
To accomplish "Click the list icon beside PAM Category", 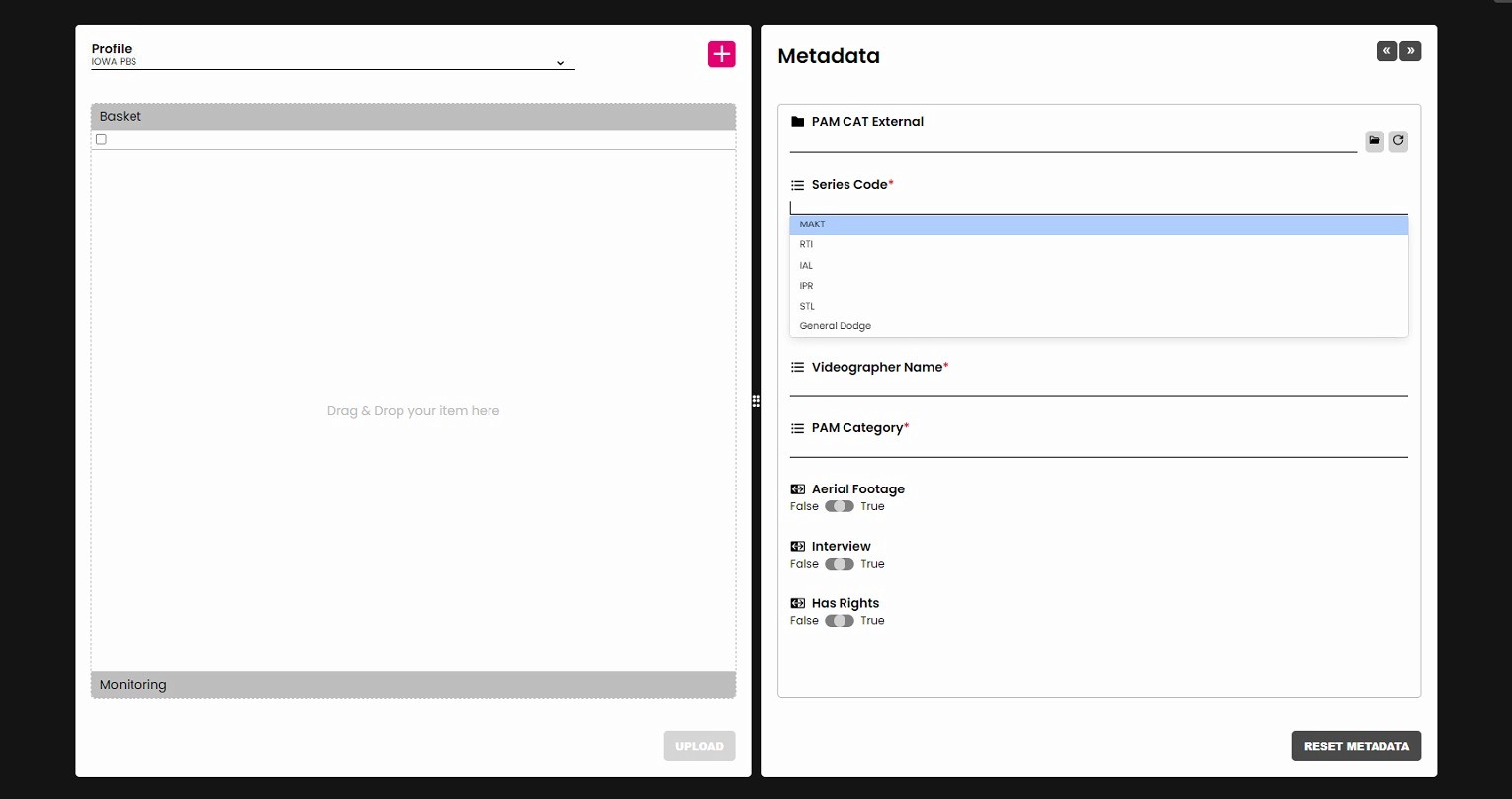I will (797, 428).
